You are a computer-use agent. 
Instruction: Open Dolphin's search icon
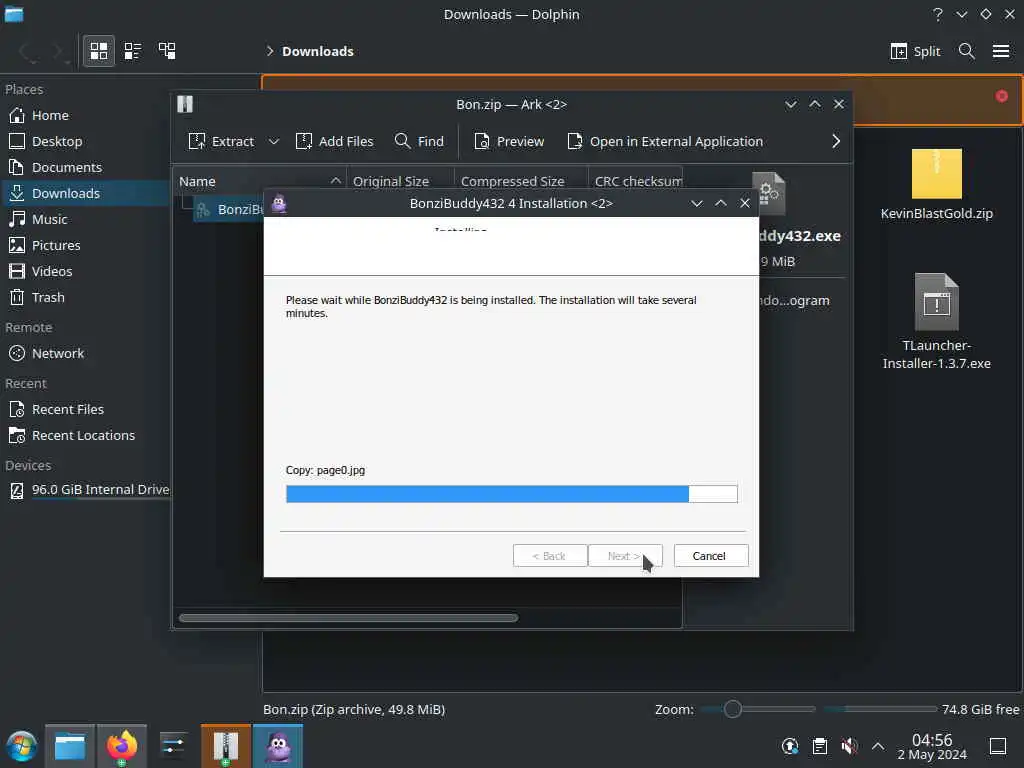click(967, 51)
